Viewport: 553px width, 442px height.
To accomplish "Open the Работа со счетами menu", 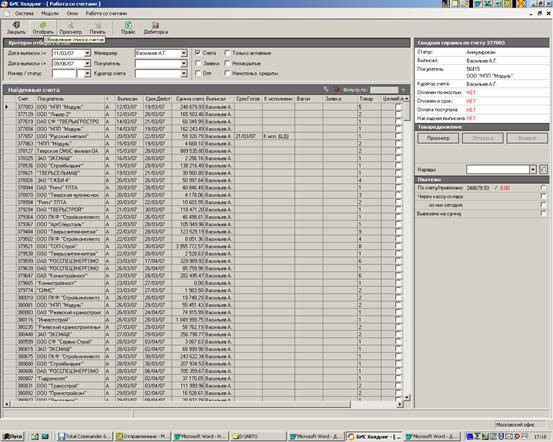I will click(x=106, y=13).
